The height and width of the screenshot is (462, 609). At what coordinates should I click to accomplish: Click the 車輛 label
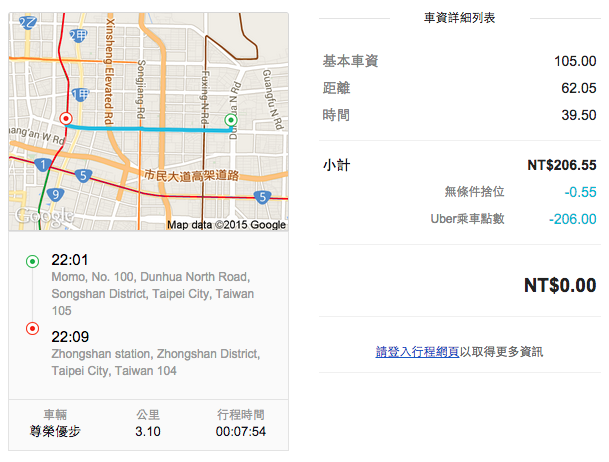(55, 415)
